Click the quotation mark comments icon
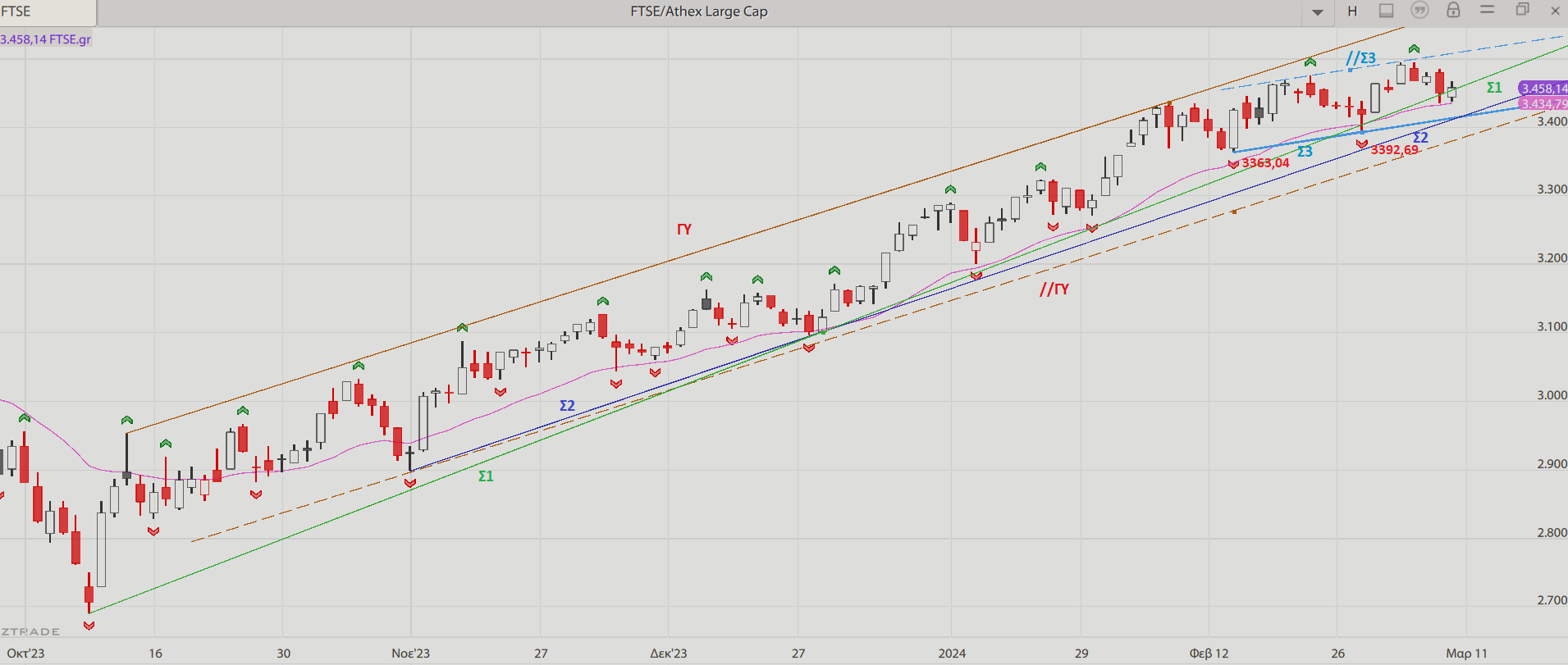The height and width of the screenshot is (665, 1568). [1419, 11]
